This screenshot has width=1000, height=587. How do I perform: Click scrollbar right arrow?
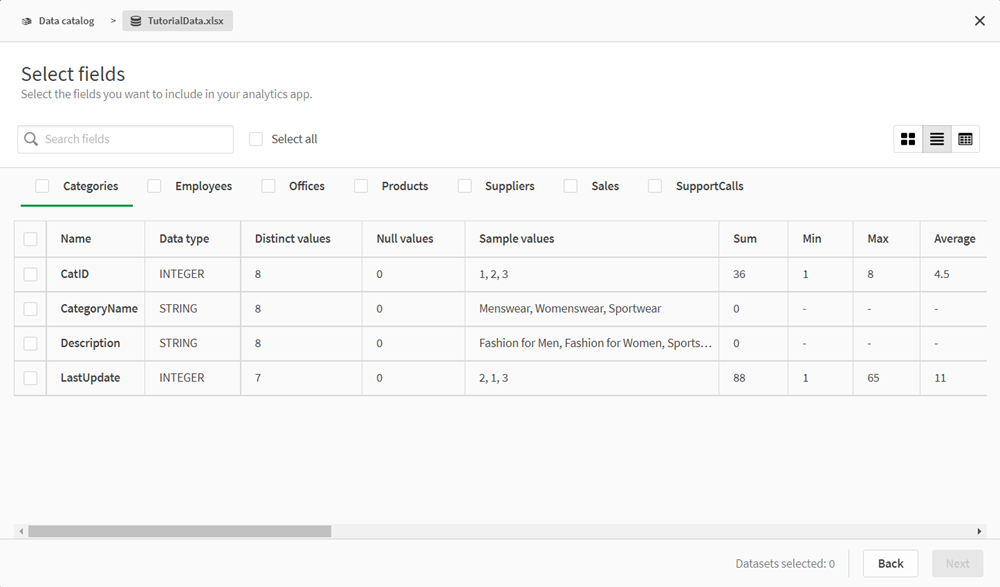pos(980,532)
